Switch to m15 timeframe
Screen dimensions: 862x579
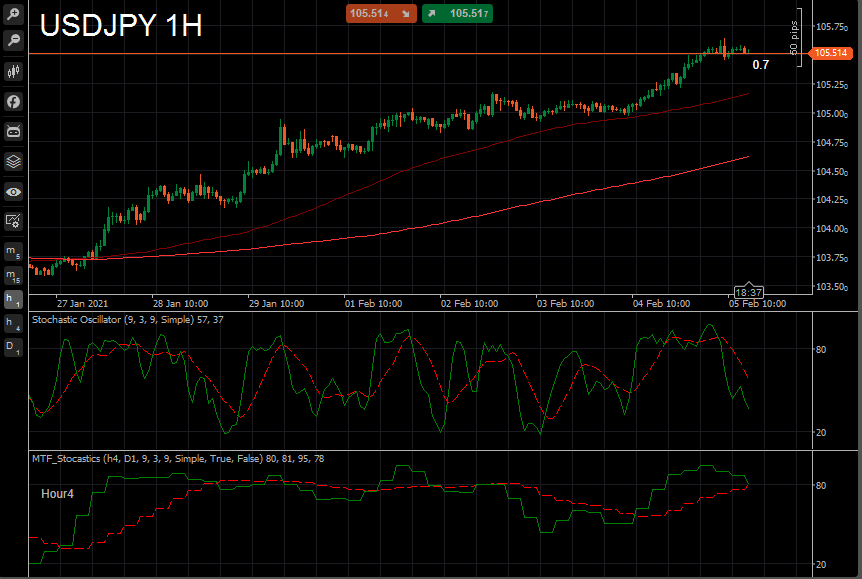[x=13, y=275]
